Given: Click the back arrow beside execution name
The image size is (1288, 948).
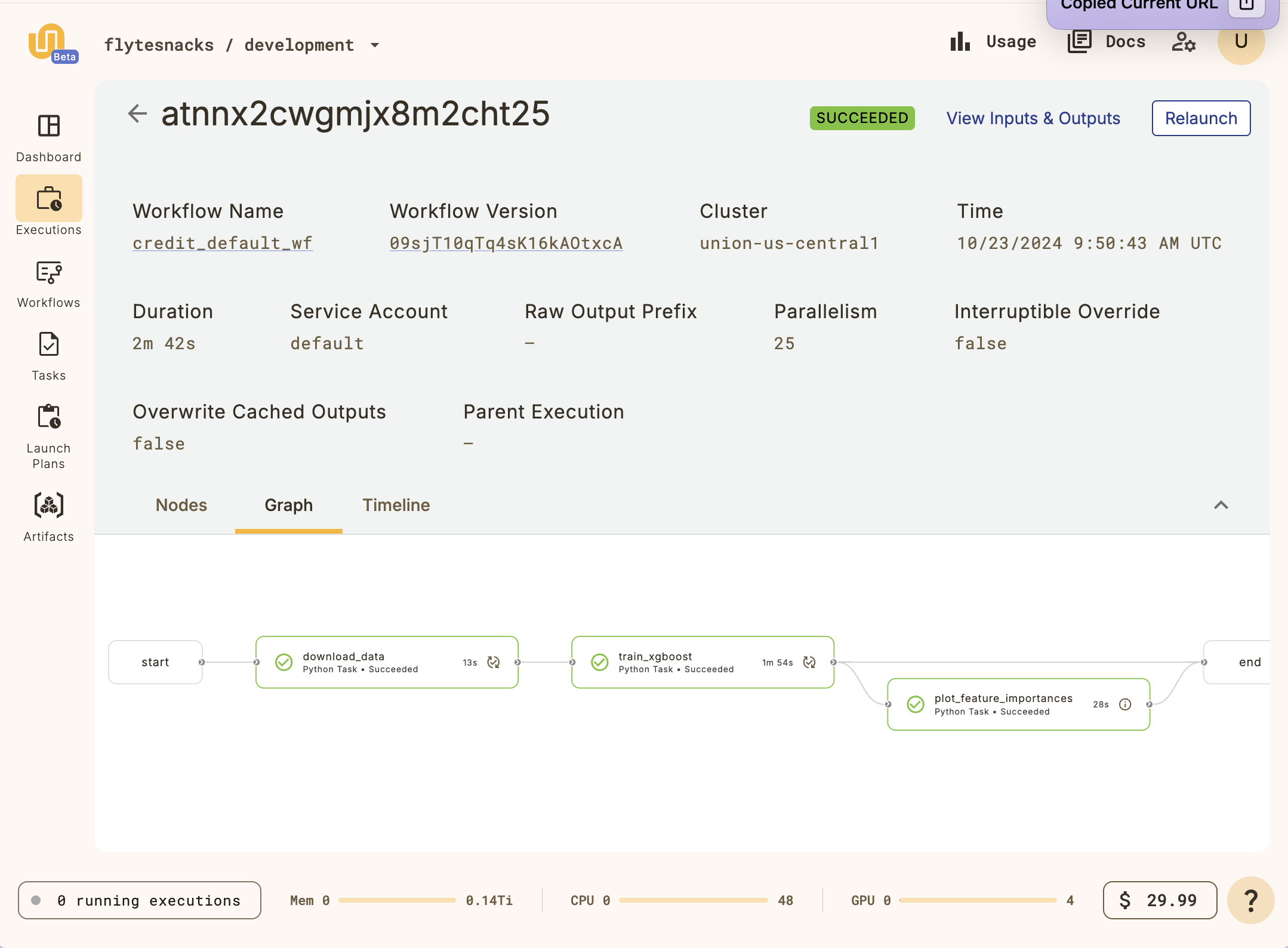Looking at the screenshot, I should click(137, 113).
